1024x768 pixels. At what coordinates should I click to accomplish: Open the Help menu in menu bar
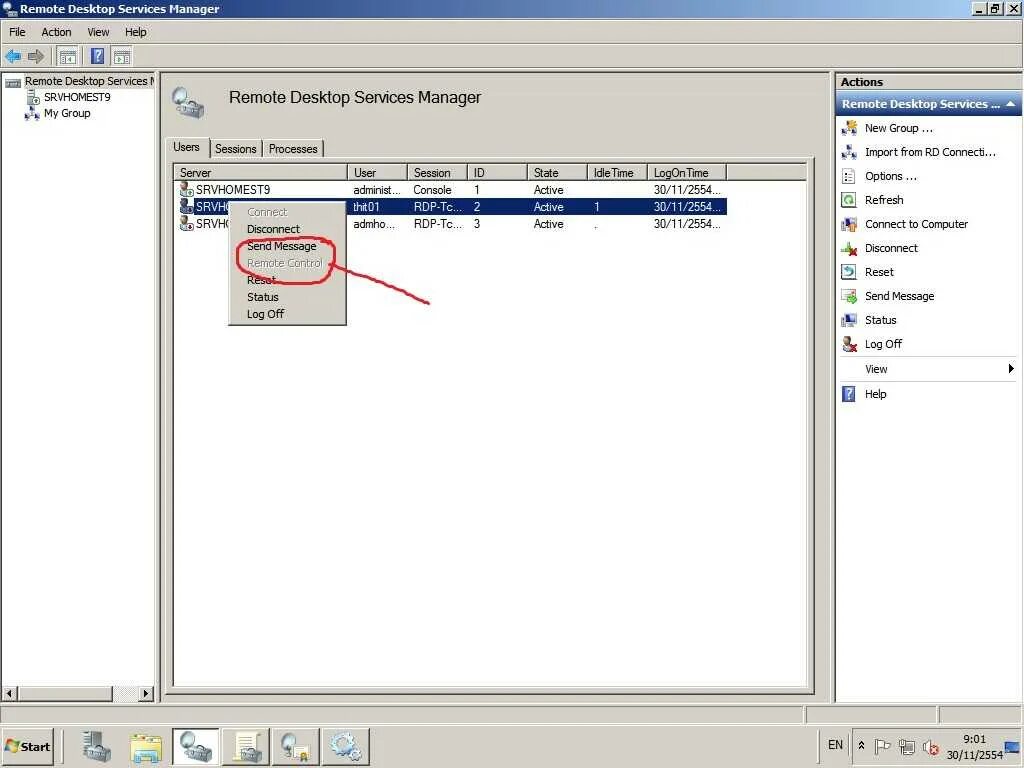(x=136, y=32)
